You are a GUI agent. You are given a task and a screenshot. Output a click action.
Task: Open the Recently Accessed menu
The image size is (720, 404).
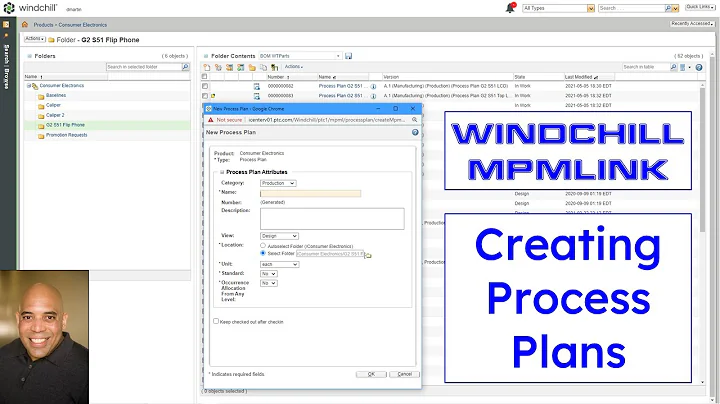click(x=692, y=24)
